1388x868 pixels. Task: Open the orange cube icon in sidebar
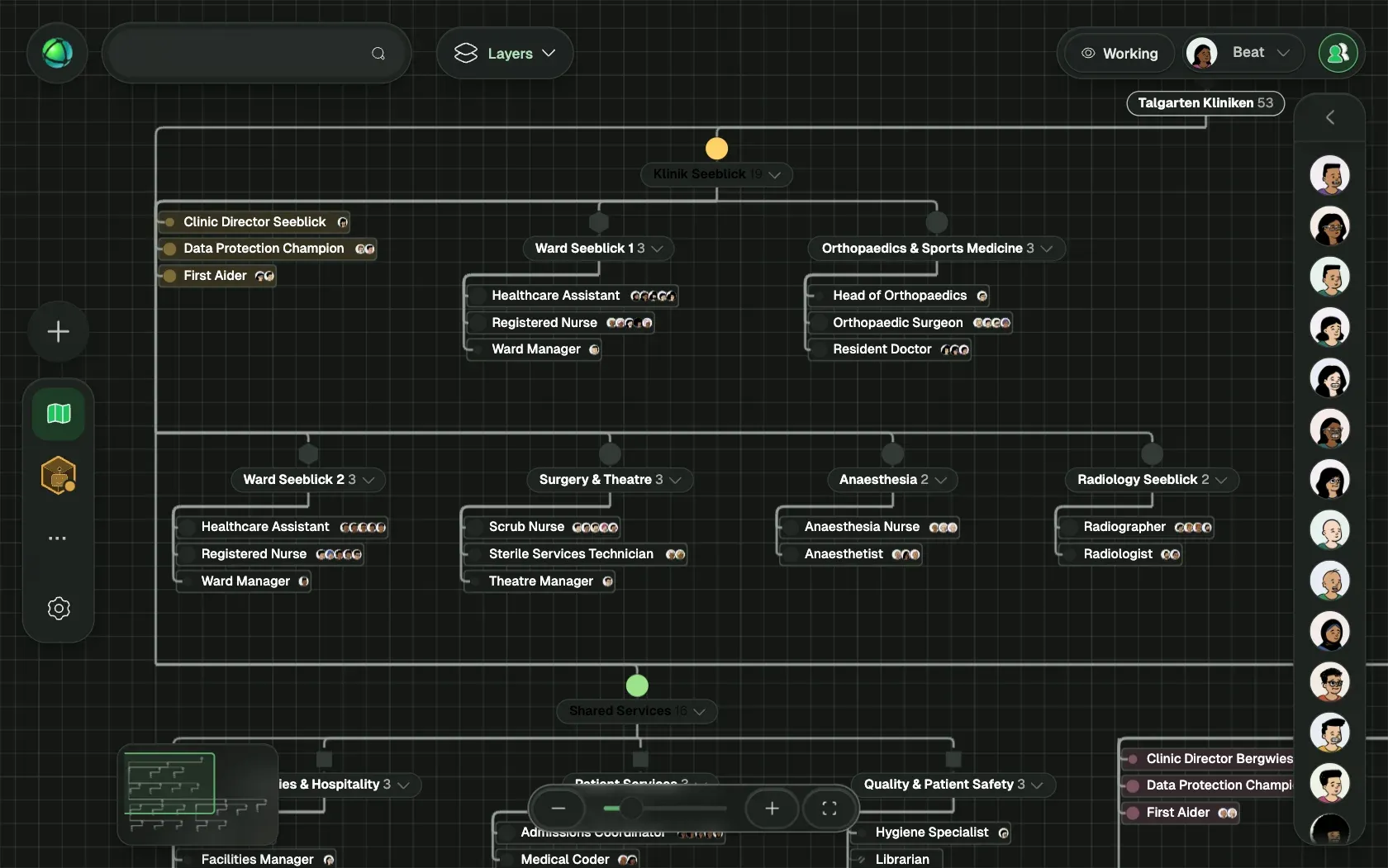[x=59, y=476]
